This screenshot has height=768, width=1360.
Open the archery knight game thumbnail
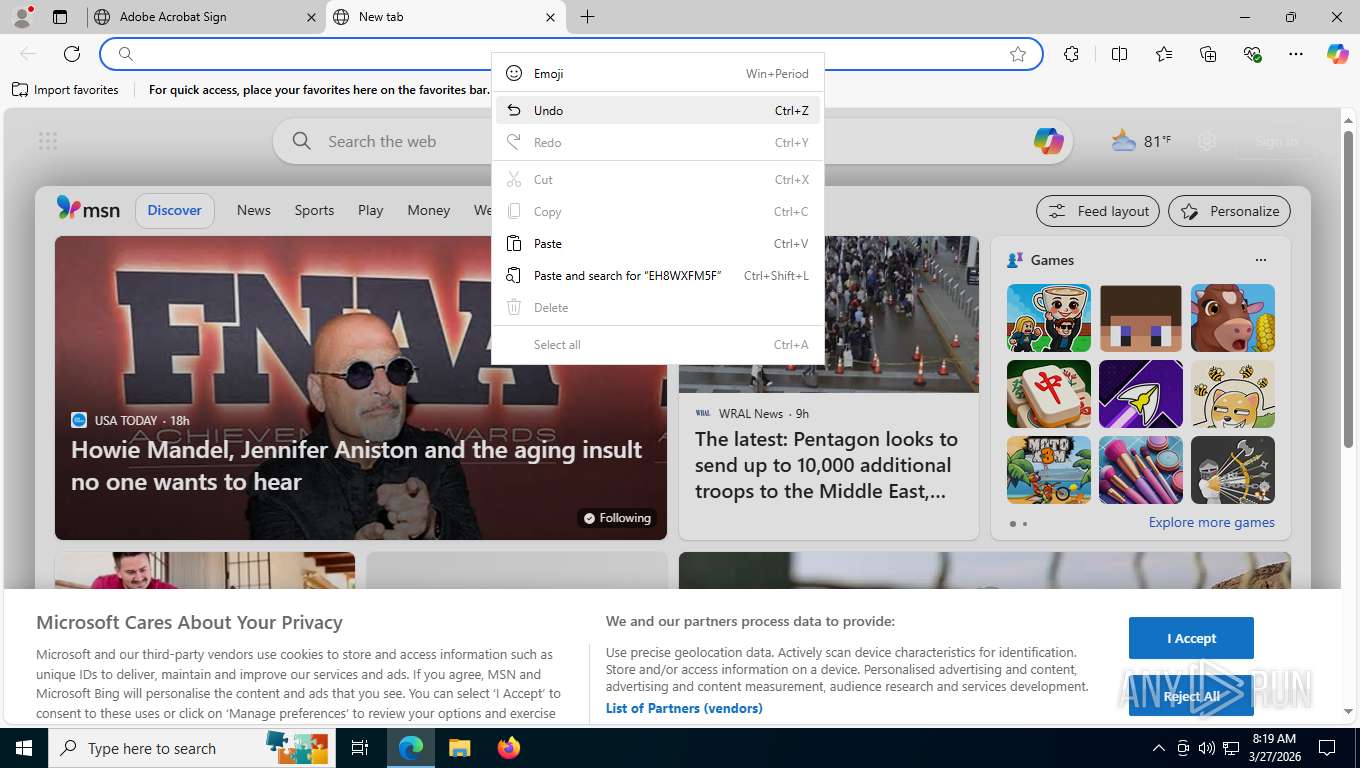click(x=1233, y=470)
